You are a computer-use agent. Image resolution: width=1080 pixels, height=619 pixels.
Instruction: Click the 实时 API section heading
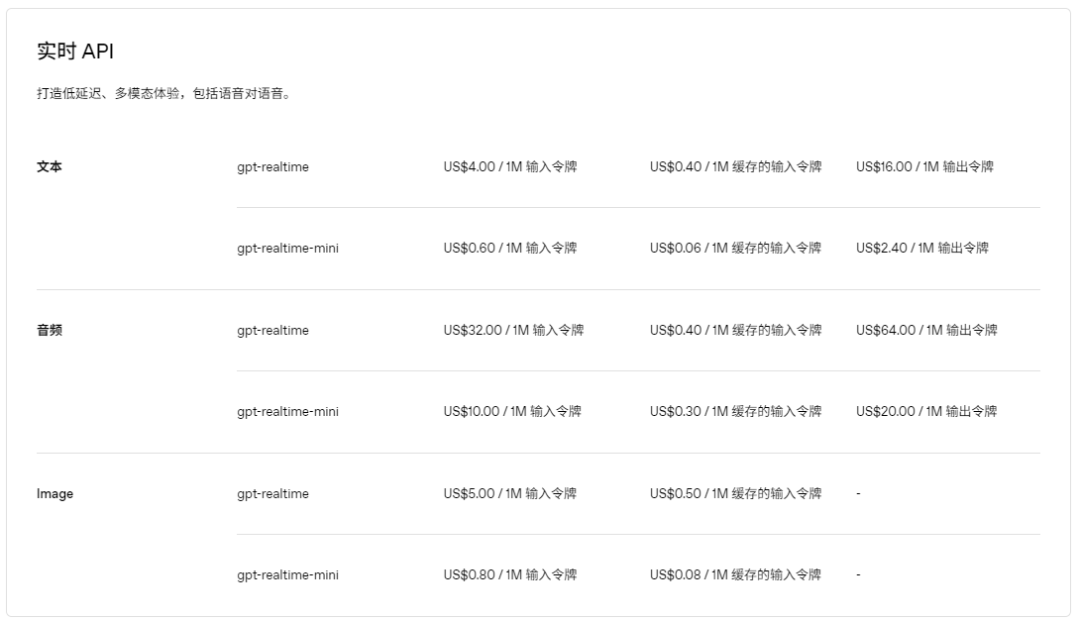pyautogui.click(x=75, y=52)
